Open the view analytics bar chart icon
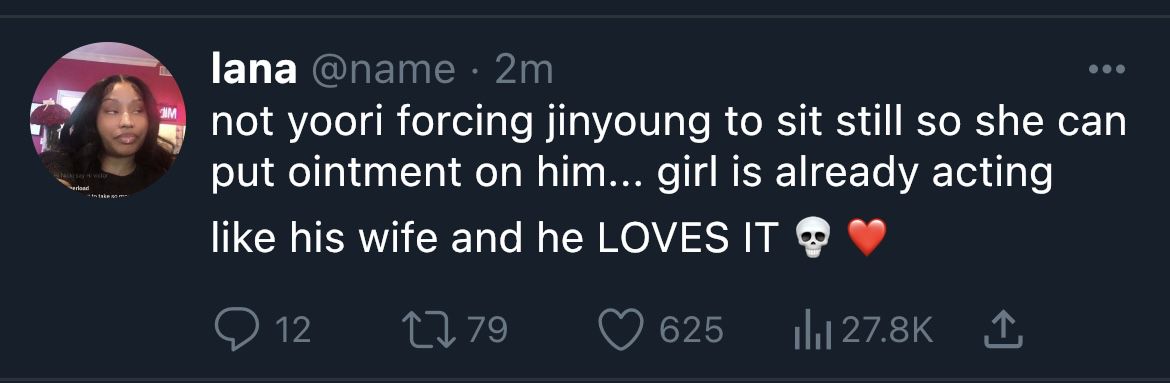The width and height of the screenshot is (1170, 383). tap(813, 331)
